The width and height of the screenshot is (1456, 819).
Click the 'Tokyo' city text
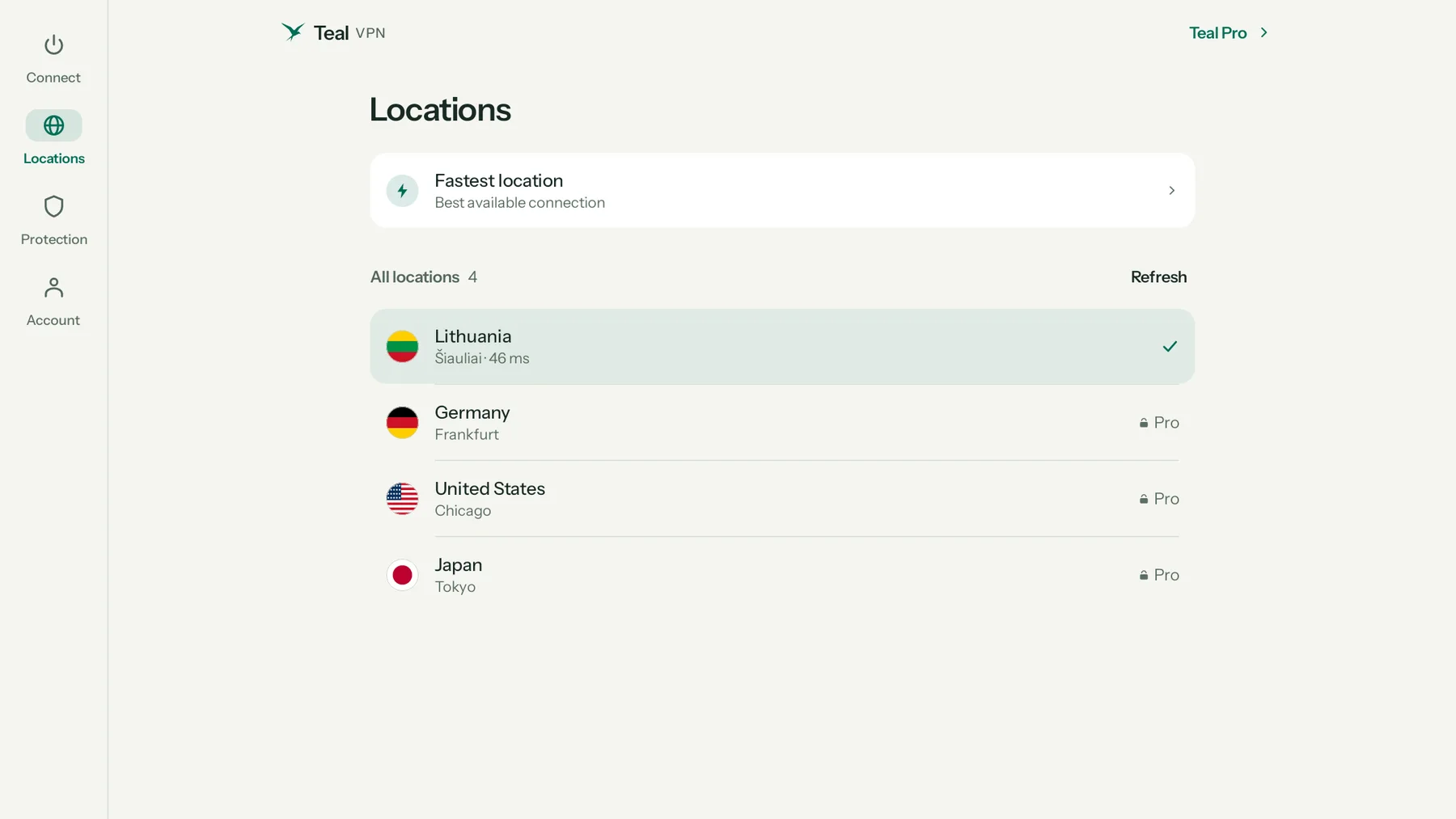click(x=455, y=587)
